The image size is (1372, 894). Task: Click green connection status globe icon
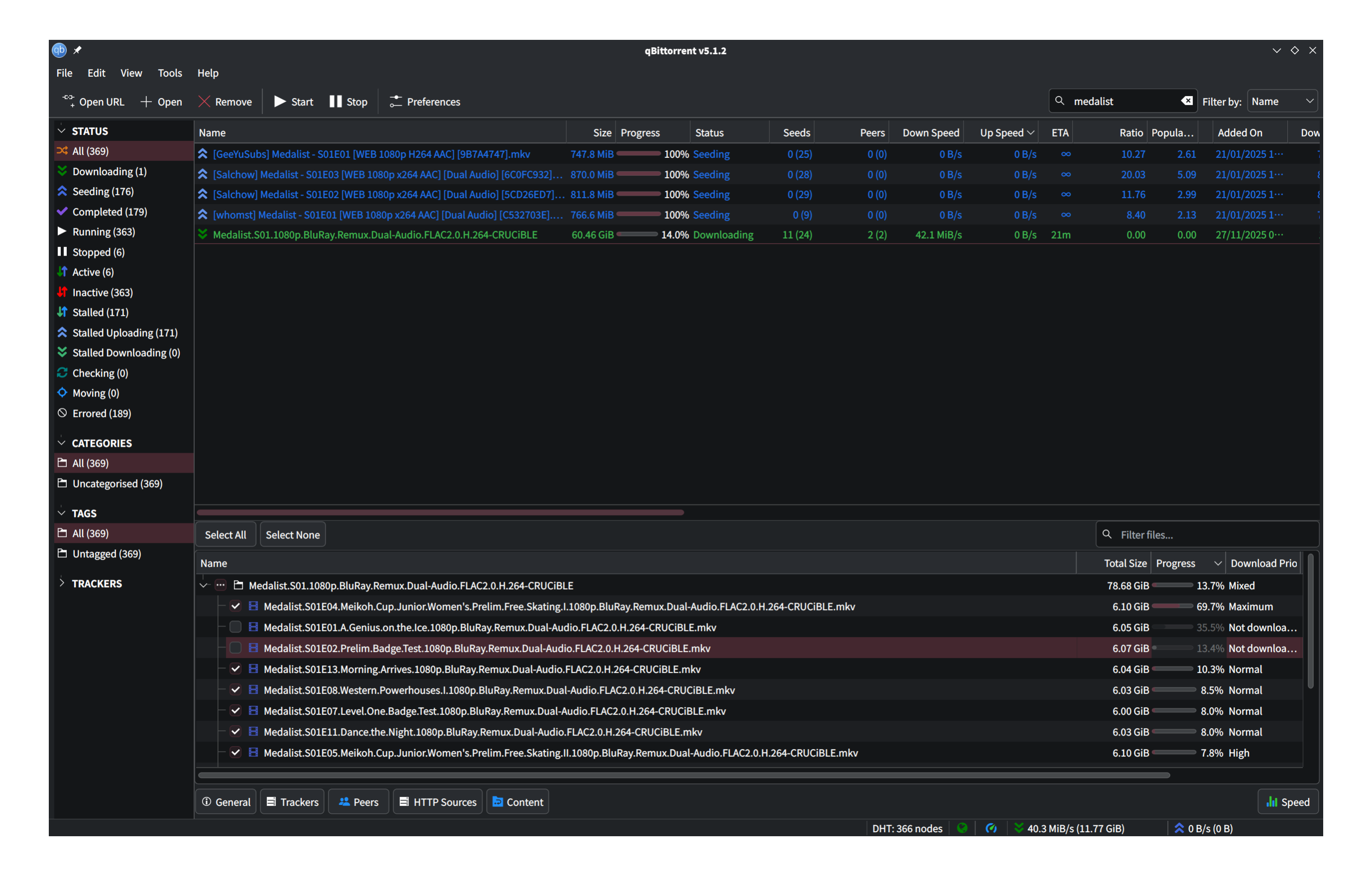pyautogui.click(x=962, y=828)
